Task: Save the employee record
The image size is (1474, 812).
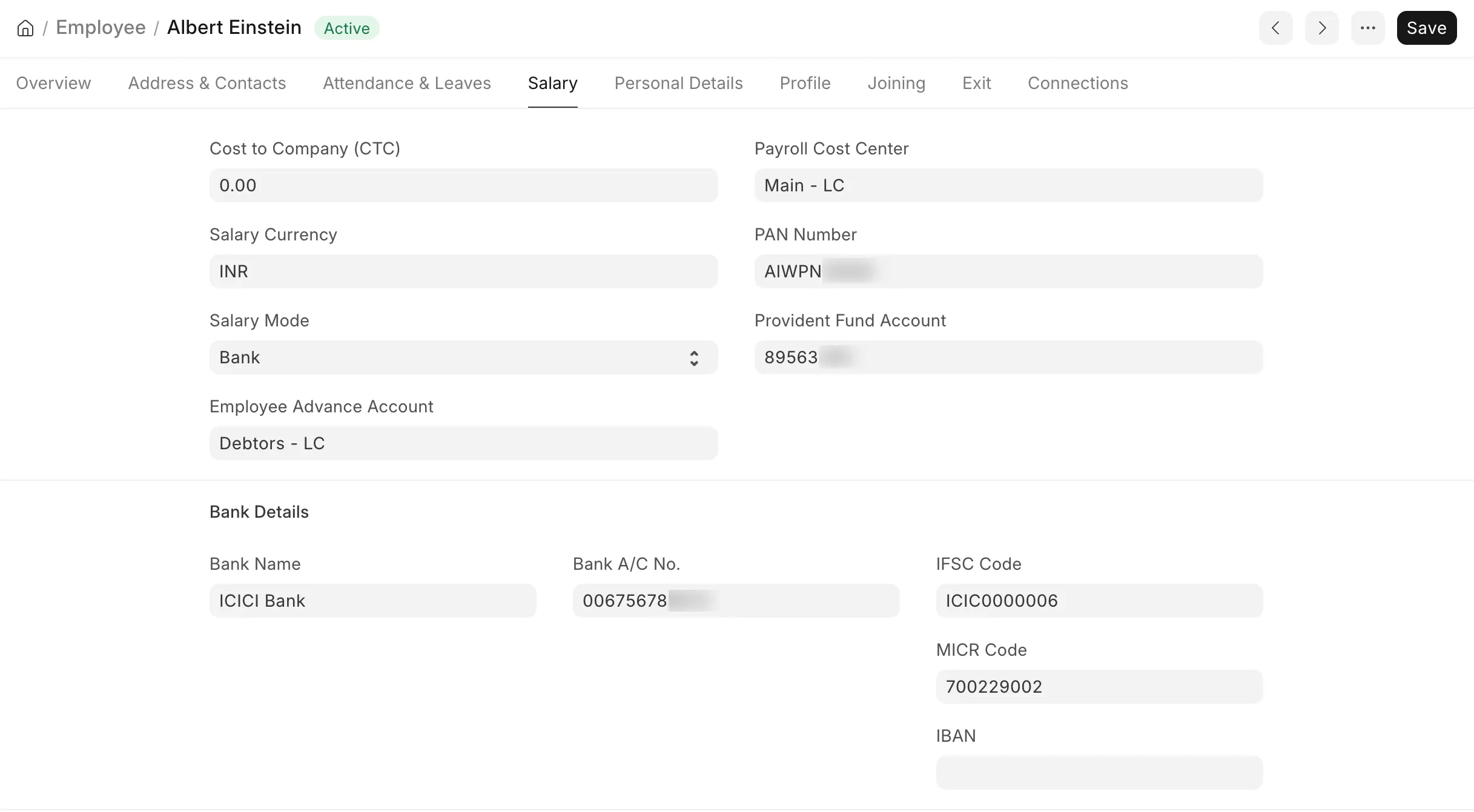Action: point(1426,28)
